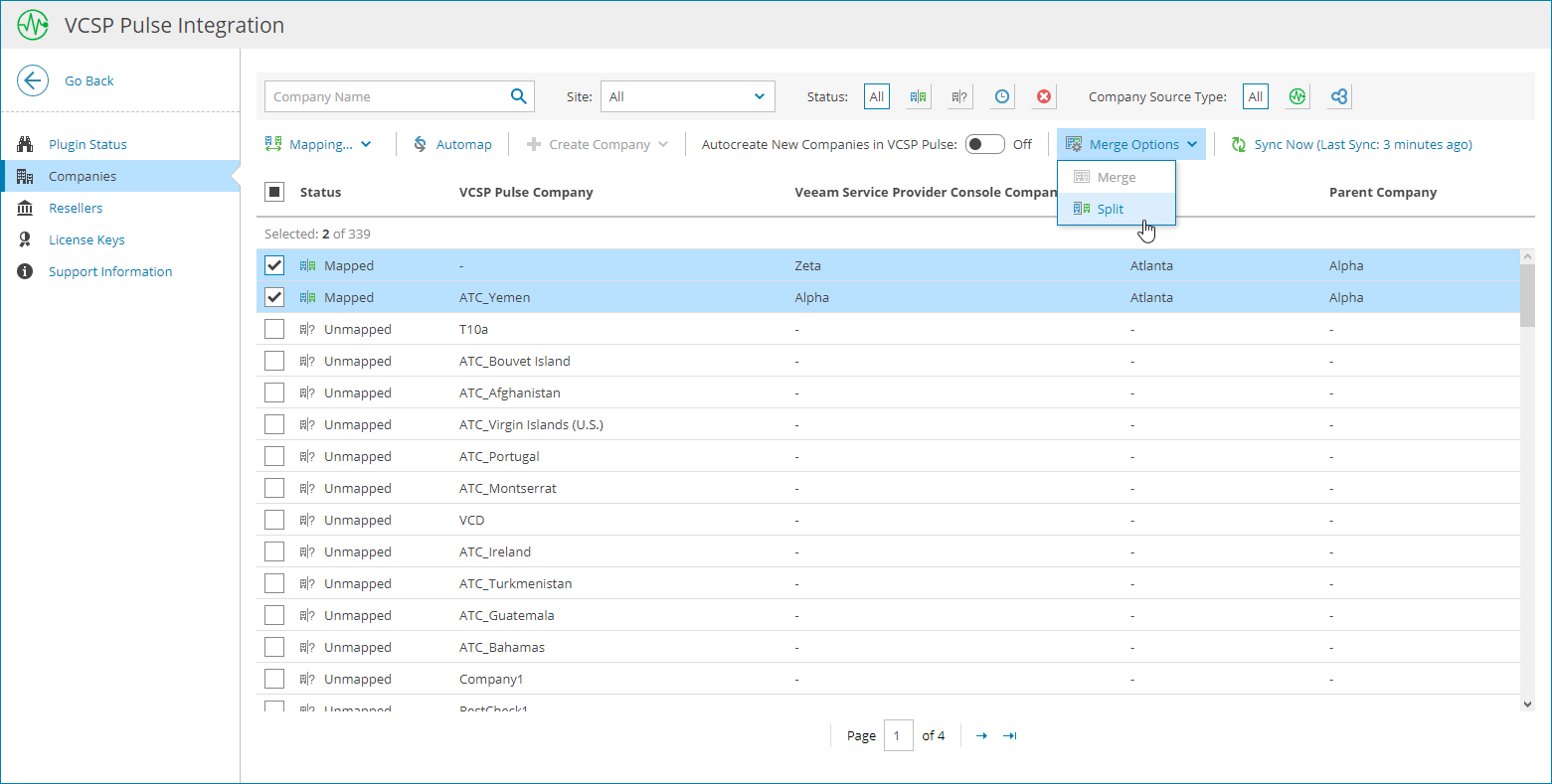Click the License Keys icon
Image resolution: width=1552 pixels, height=784 pixels.
pyautogui.click(x=25, y=239)
